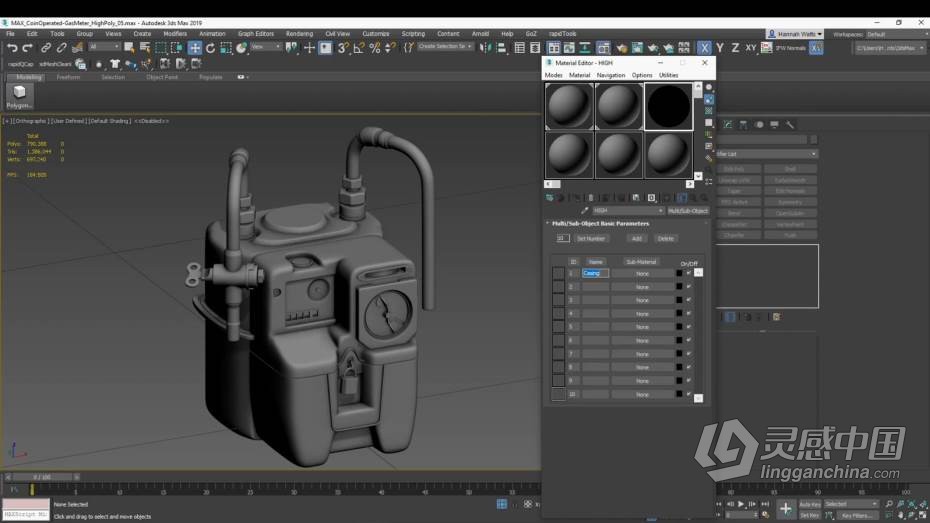Open Material Editor Utilities menu
The image size is (930, 523).
[x=668, y=75]
